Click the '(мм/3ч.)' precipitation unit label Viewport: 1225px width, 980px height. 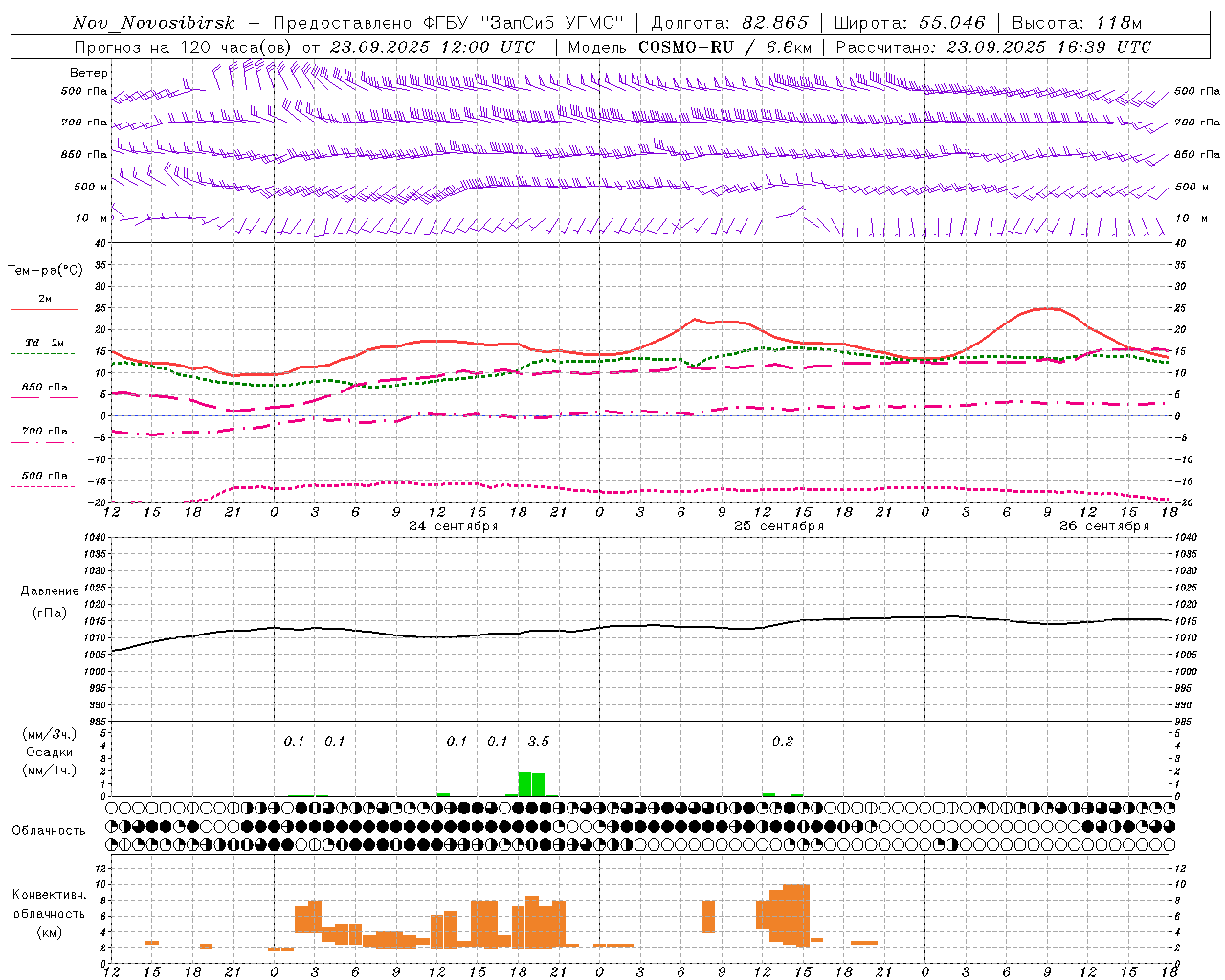(x=50, y=735)
